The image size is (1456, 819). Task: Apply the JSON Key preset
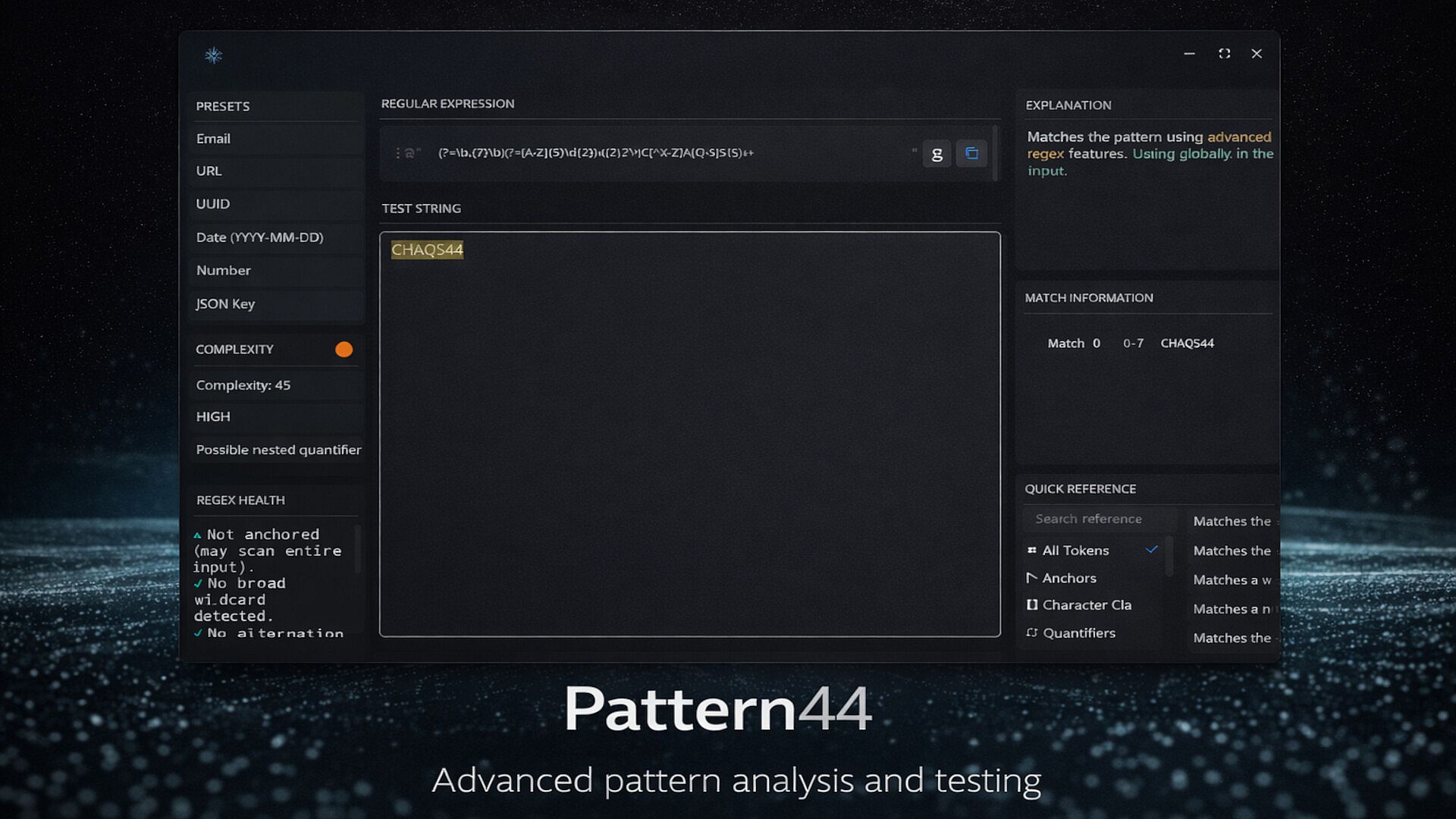[x=225, y=304]
